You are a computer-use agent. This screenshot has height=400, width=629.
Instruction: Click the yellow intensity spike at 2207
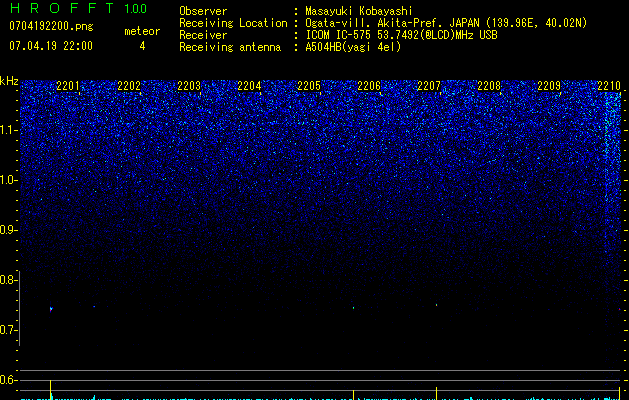click(436, 393)
